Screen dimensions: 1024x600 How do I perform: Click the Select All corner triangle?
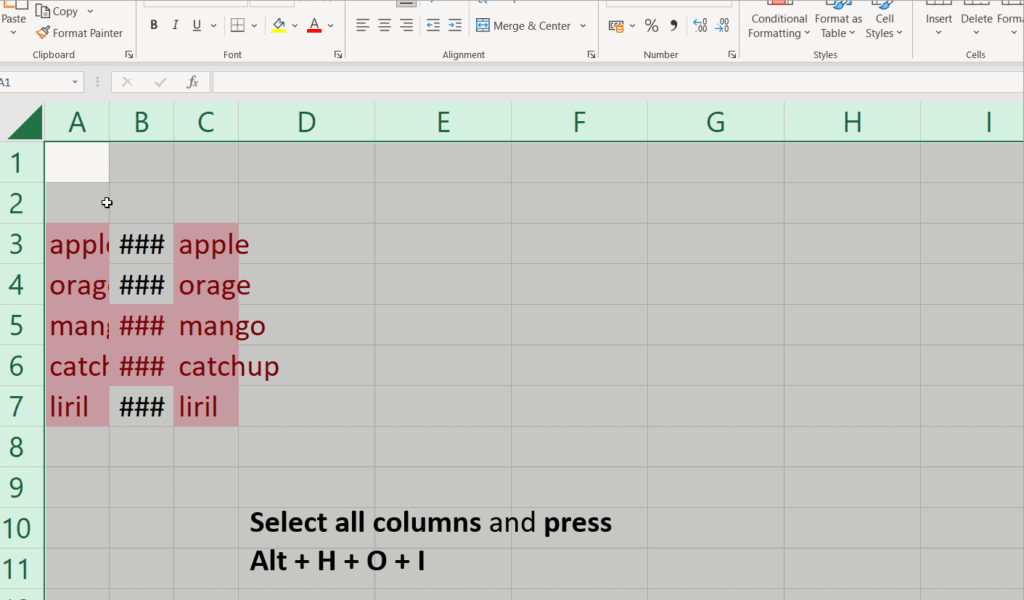coord(24,122)
